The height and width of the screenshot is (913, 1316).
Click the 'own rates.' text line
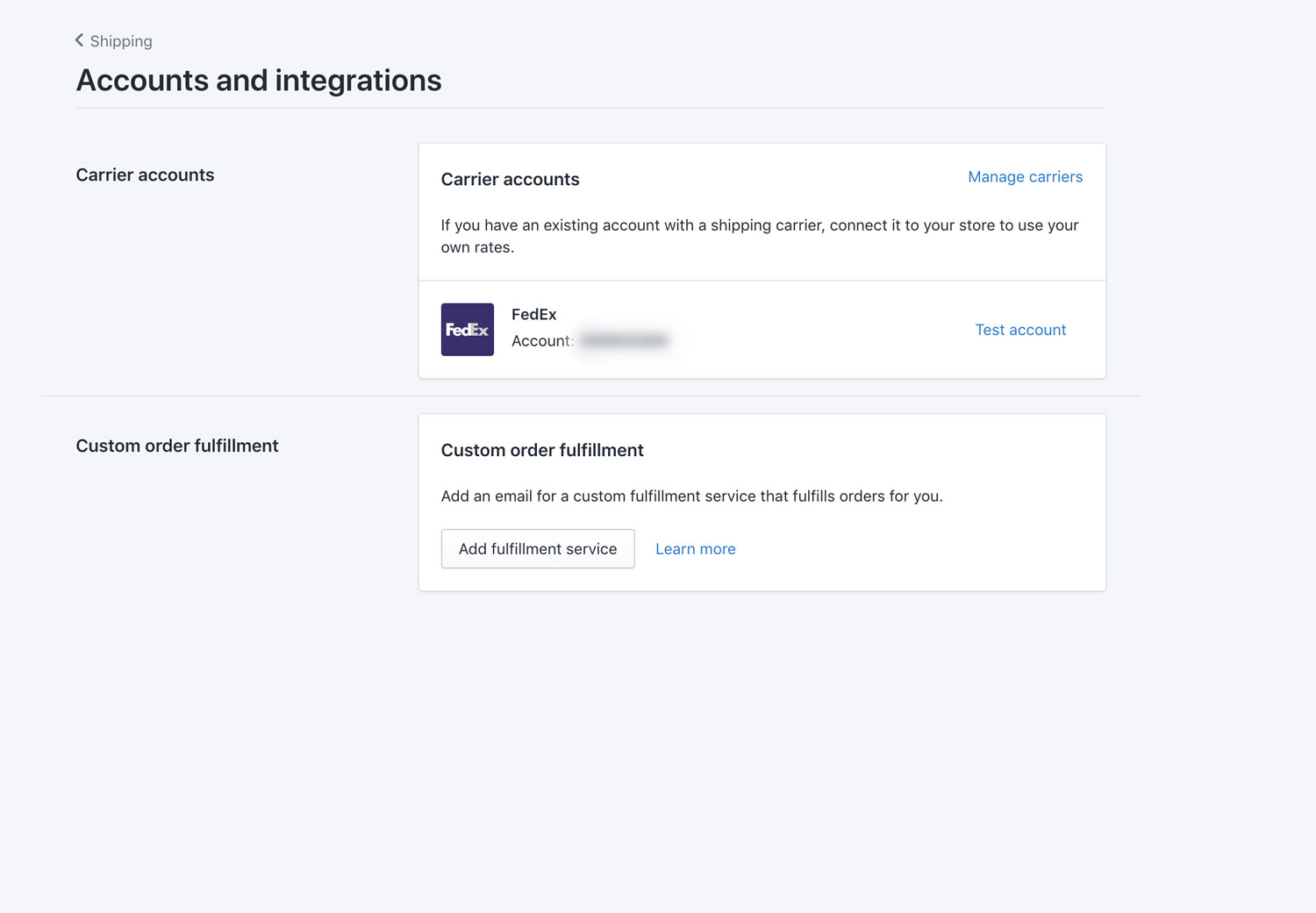477,247
